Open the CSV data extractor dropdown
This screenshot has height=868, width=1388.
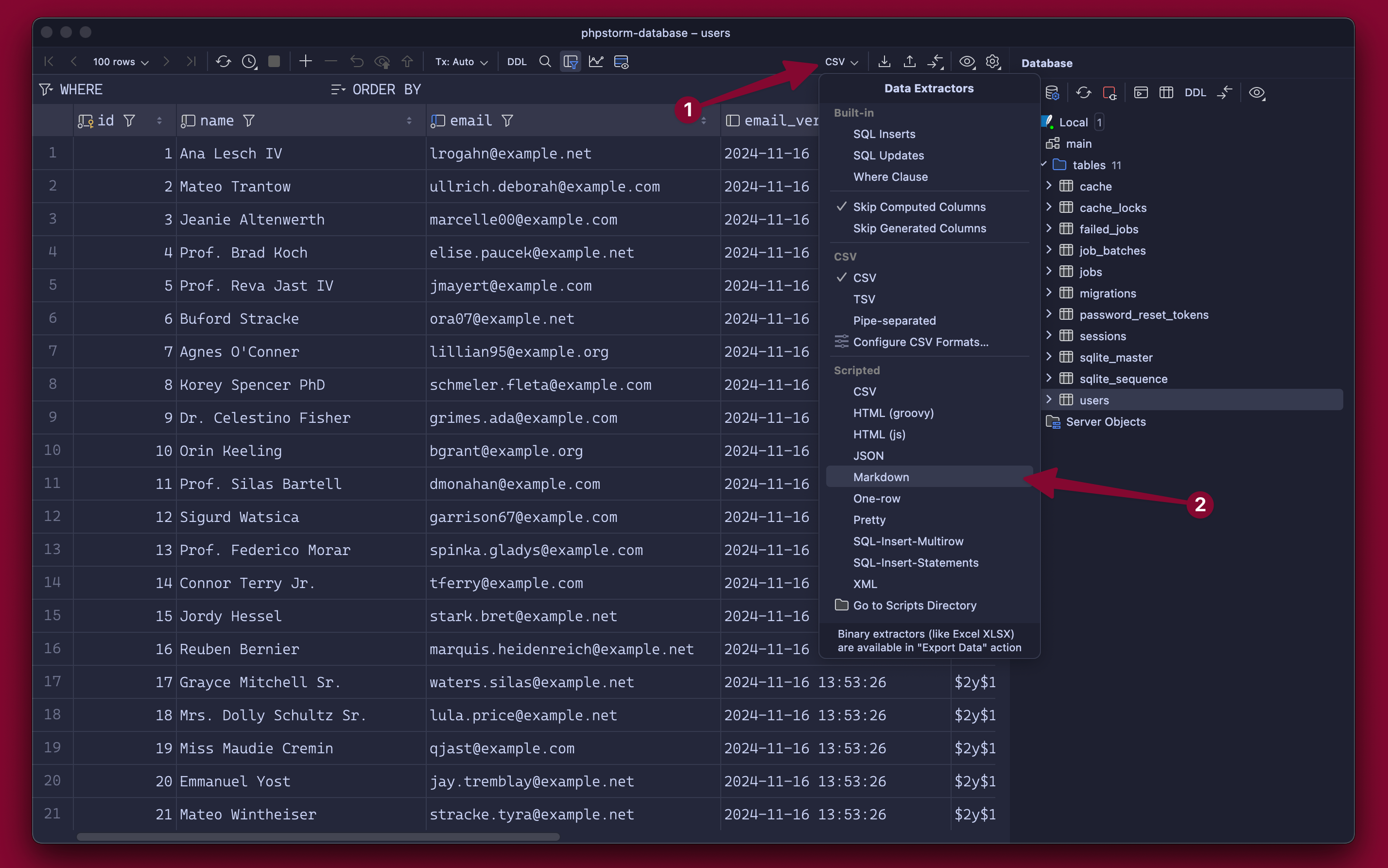click(x=842, y=61)
